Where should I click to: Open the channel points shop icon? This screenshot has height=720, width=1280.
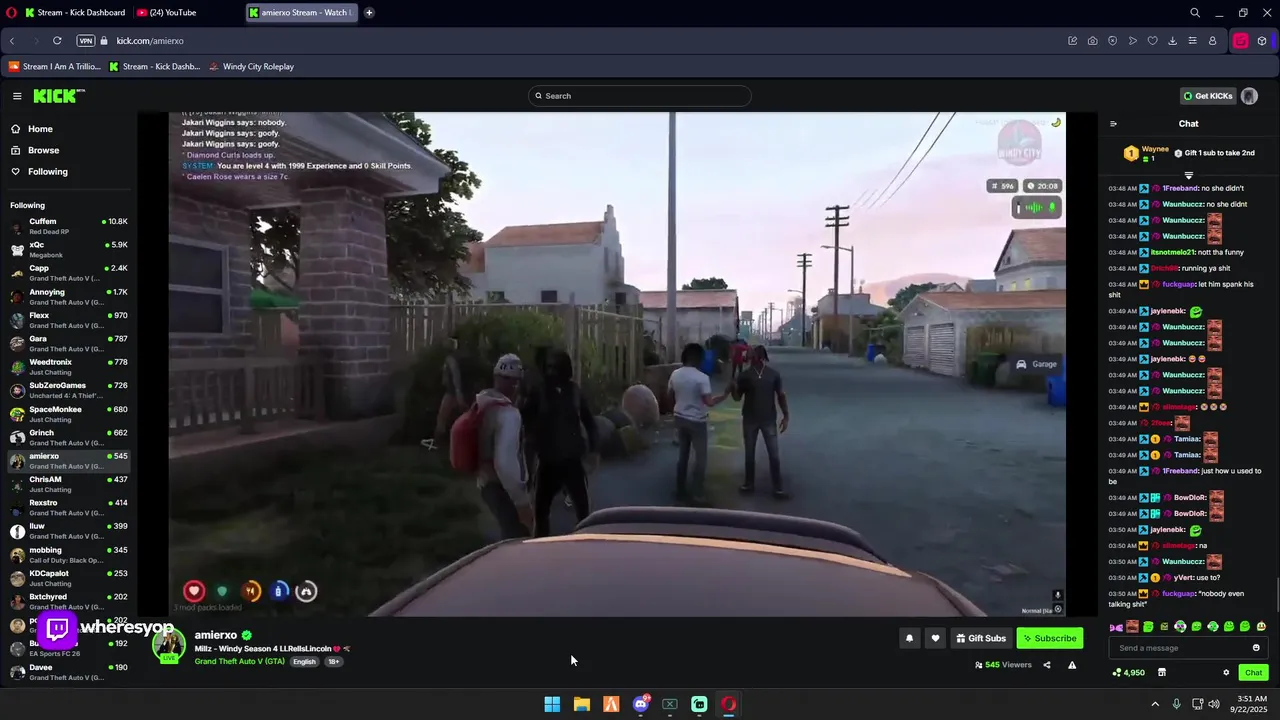pyautogui.click(x=1161, y=673)
